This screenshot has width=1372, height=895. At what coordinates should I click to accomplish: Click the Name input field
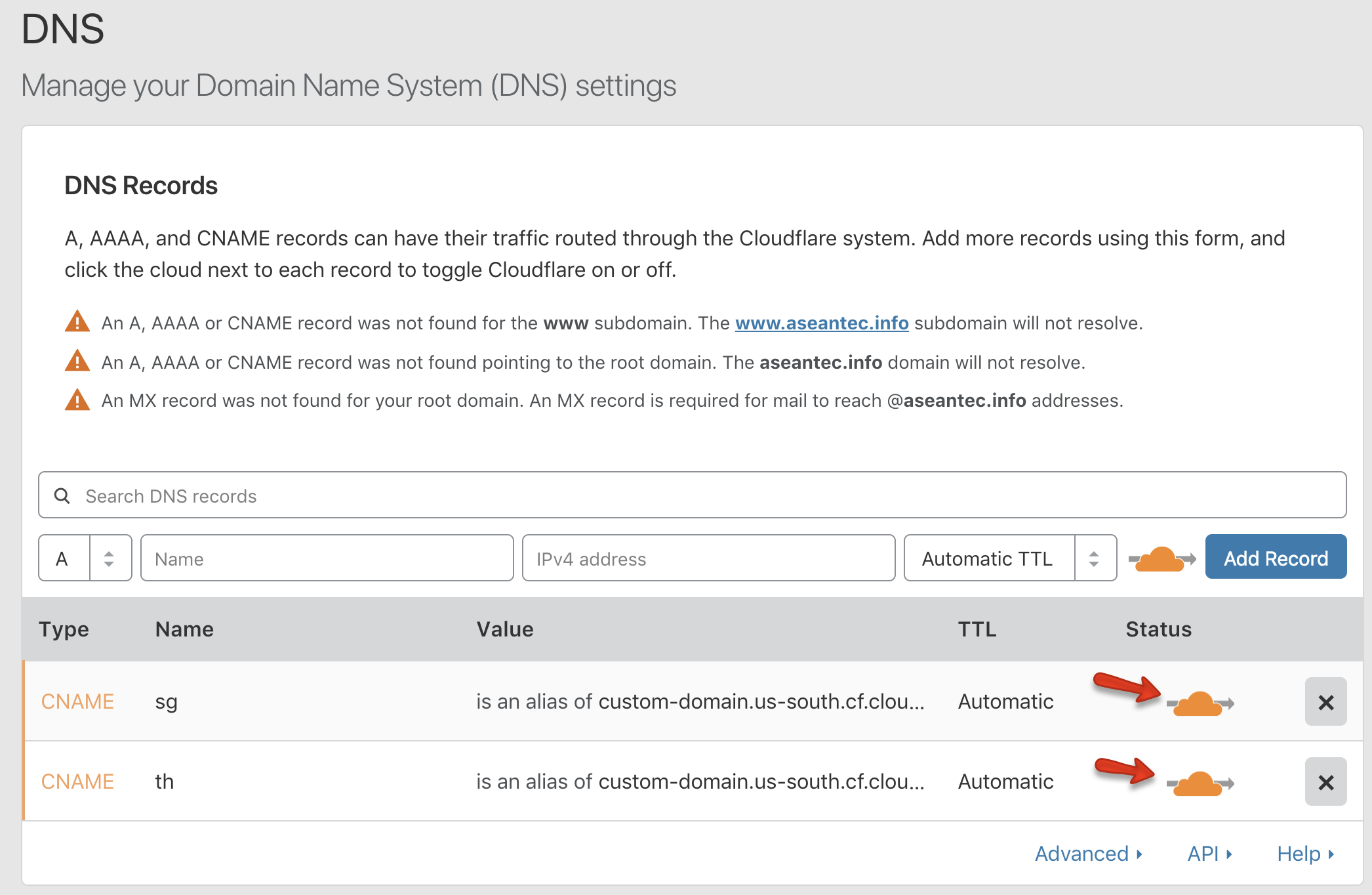pos(327,558)
